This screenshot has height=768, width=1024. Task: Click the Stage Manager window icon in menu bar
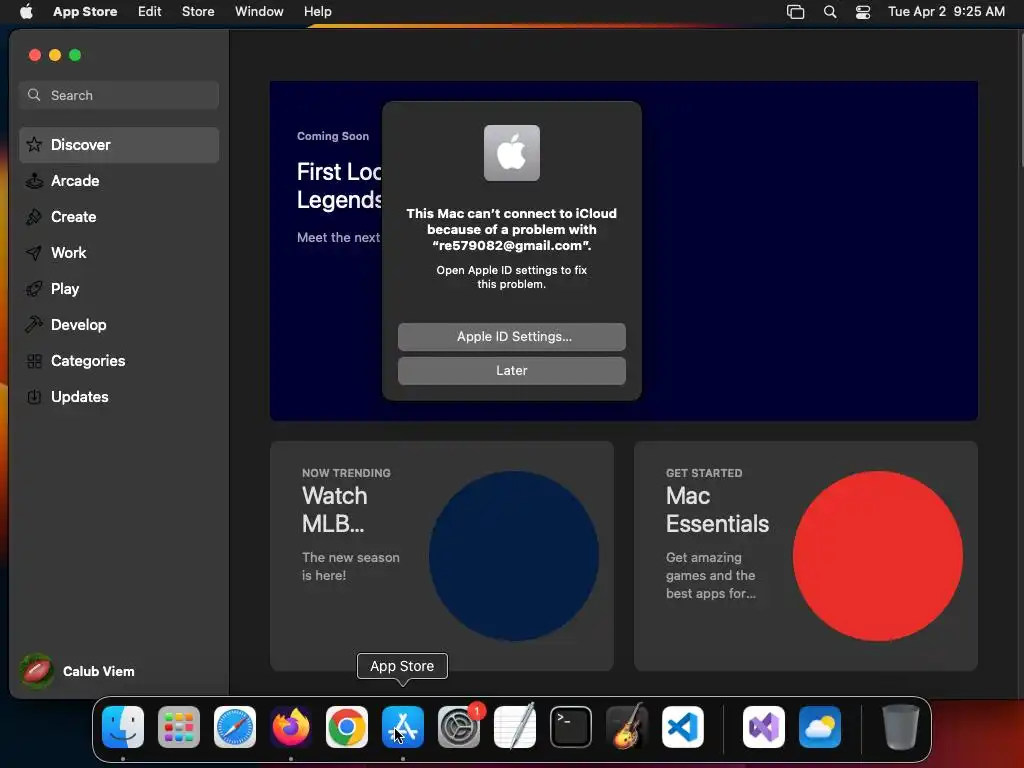click(795, 12)
